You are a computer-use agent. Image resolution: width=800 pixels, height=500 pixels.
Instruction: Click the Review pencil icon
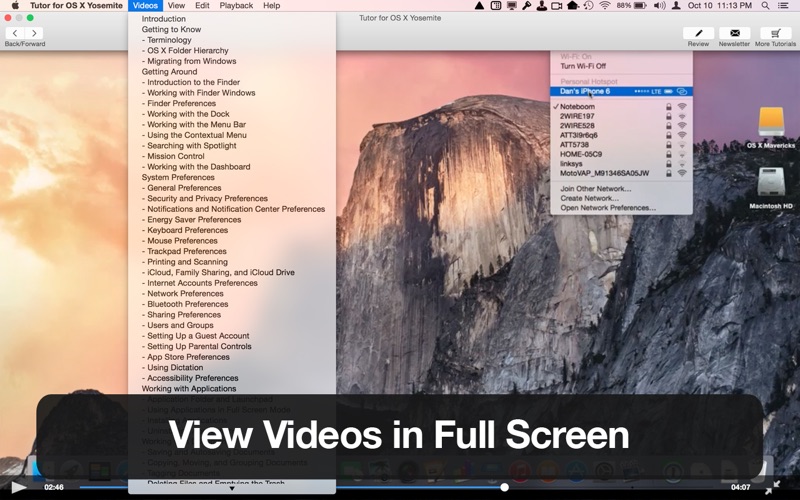698,33
